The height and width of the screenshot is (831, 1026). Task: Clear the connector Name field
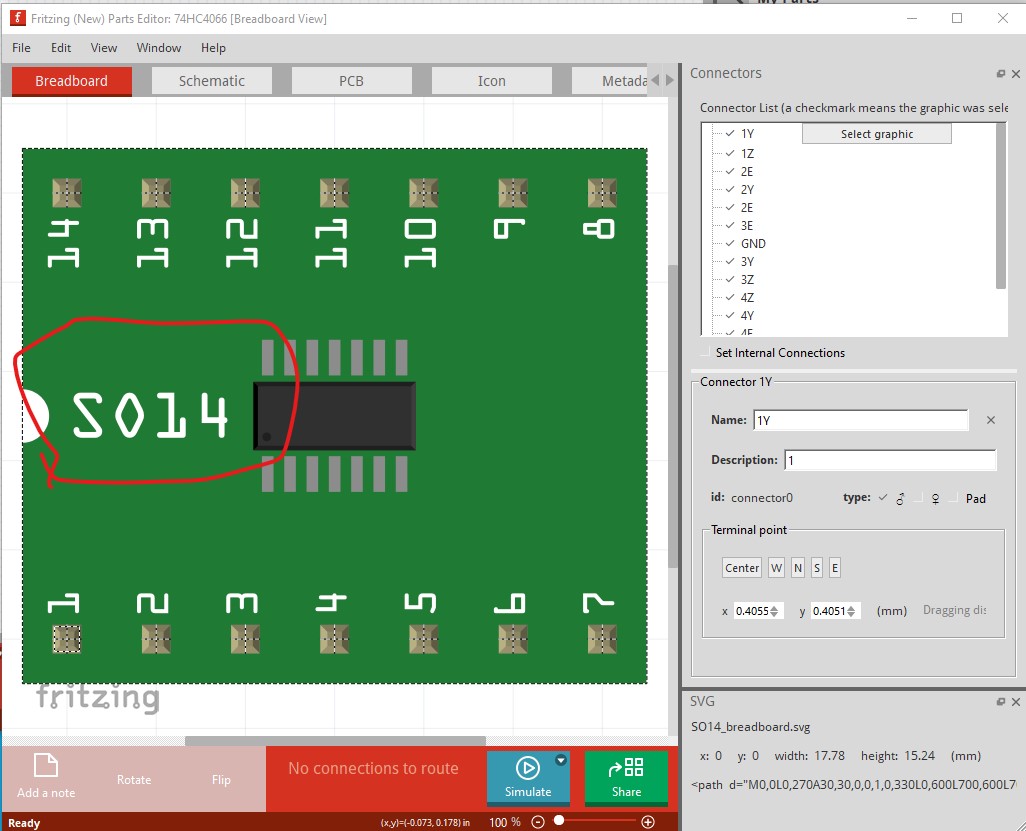click(x=991, y=420)
